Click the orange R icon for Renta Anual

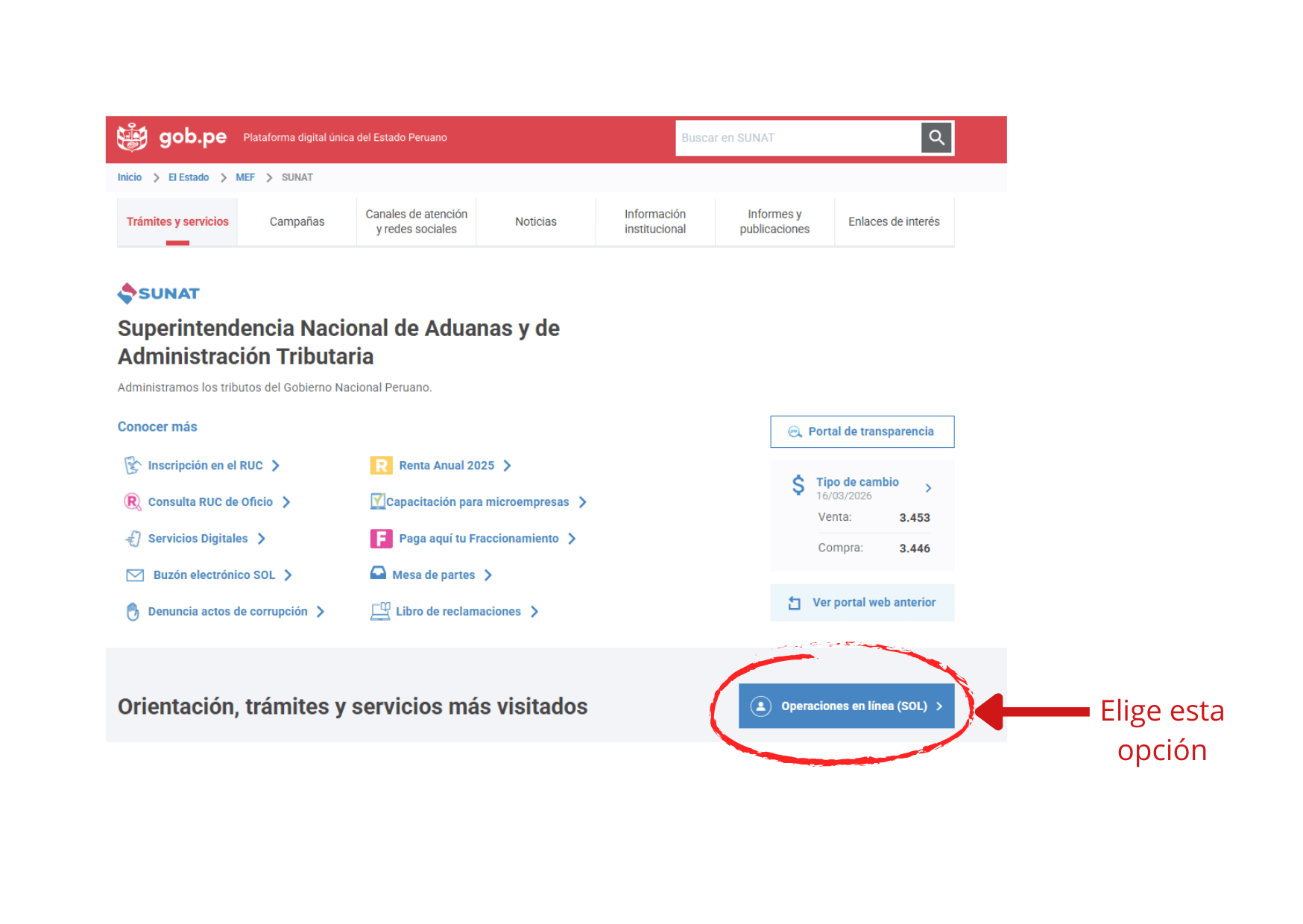(x=381, y=466)
